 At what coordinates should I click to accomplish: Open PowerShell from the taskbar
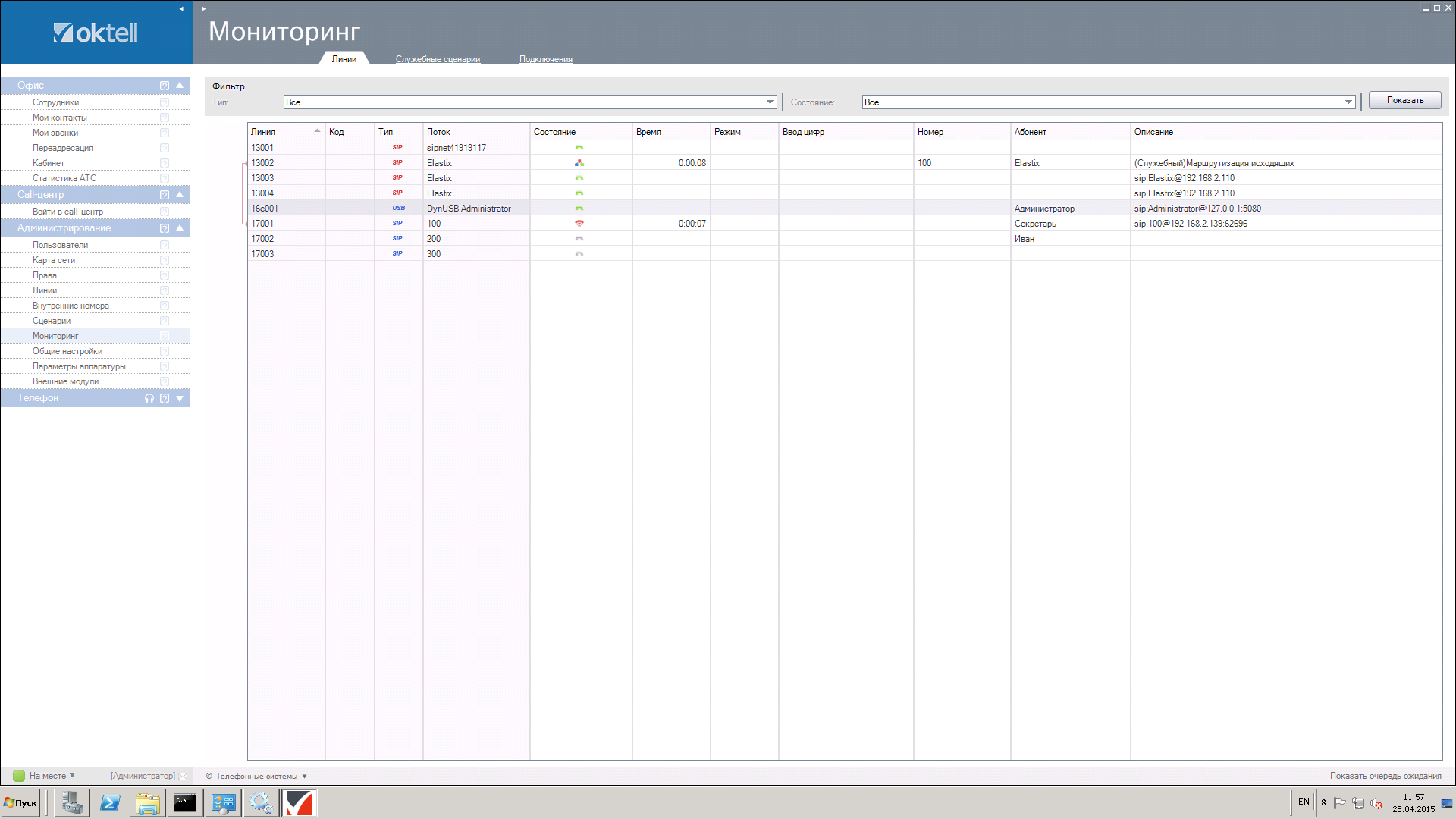[x=110, y=803]
